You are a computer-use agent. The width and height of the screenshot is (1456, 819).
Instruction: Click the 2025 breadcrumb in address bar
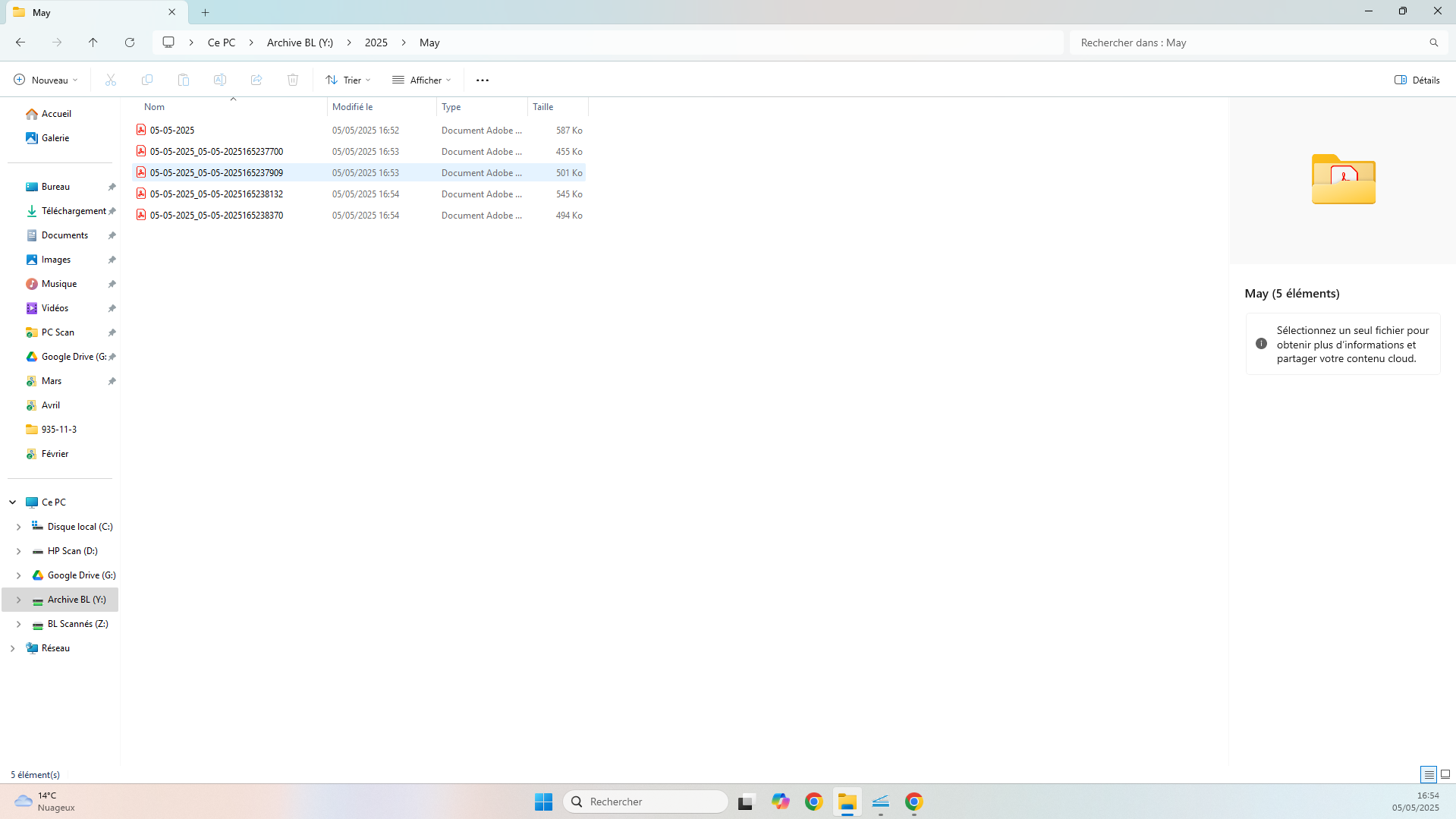(376, 43)
